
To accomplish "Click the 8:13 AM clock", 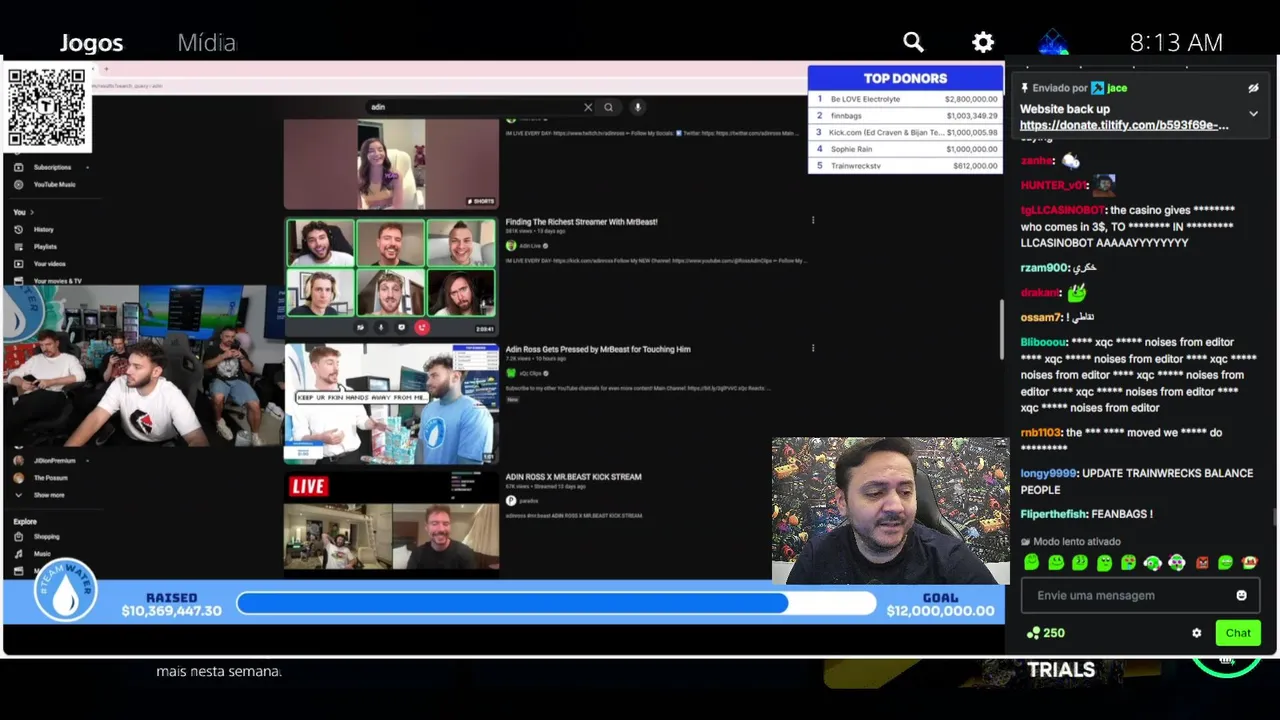I will [x=1176, y=42].
